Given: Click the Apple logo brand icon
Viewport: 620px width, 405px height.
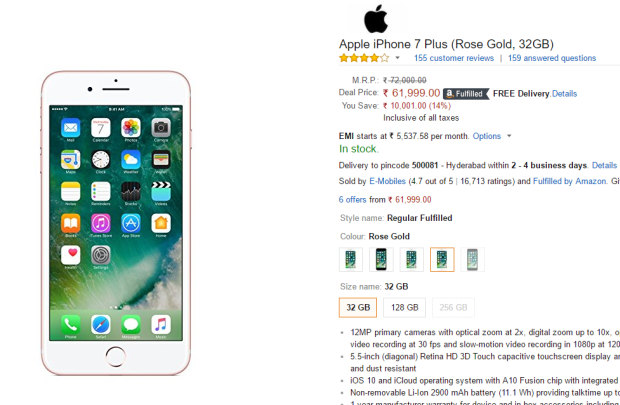Looking at the screenshot, I should [376, 19].
